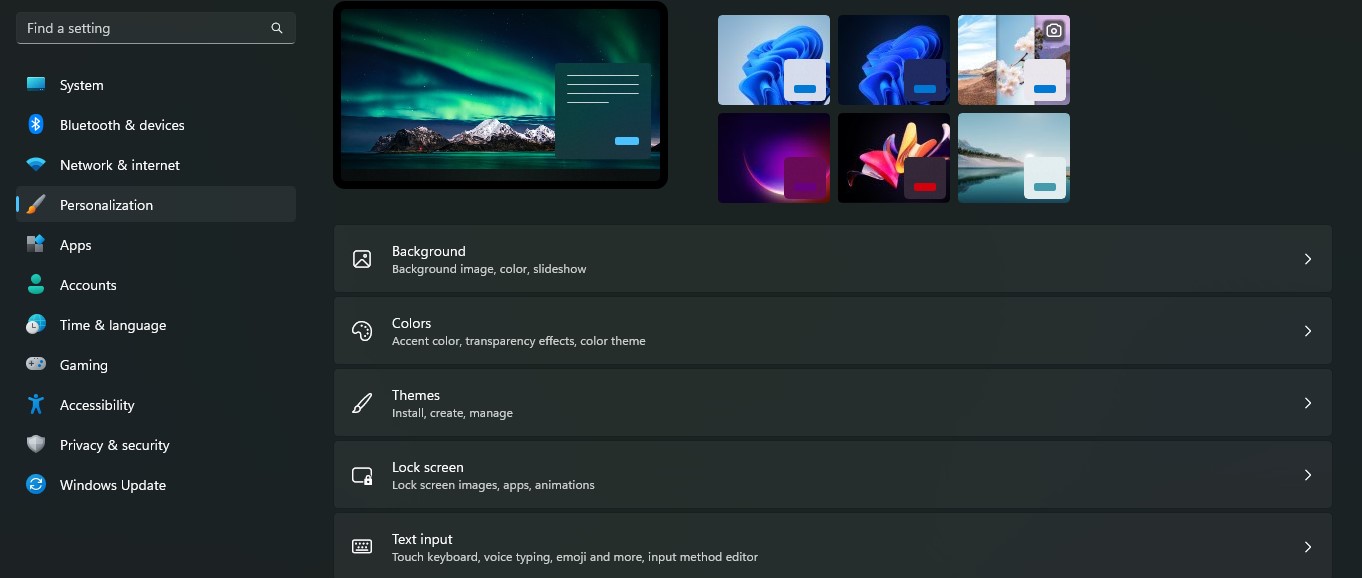Click the Find a setting search field
This screenshot has height=578, width=1362.
(140, 28)
